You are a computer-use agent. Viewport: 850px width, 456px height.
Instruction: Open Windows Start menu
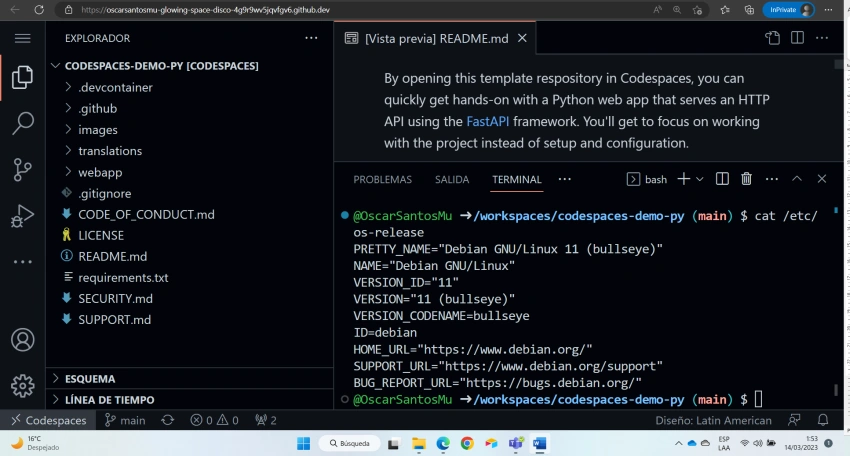click(304, 444)
